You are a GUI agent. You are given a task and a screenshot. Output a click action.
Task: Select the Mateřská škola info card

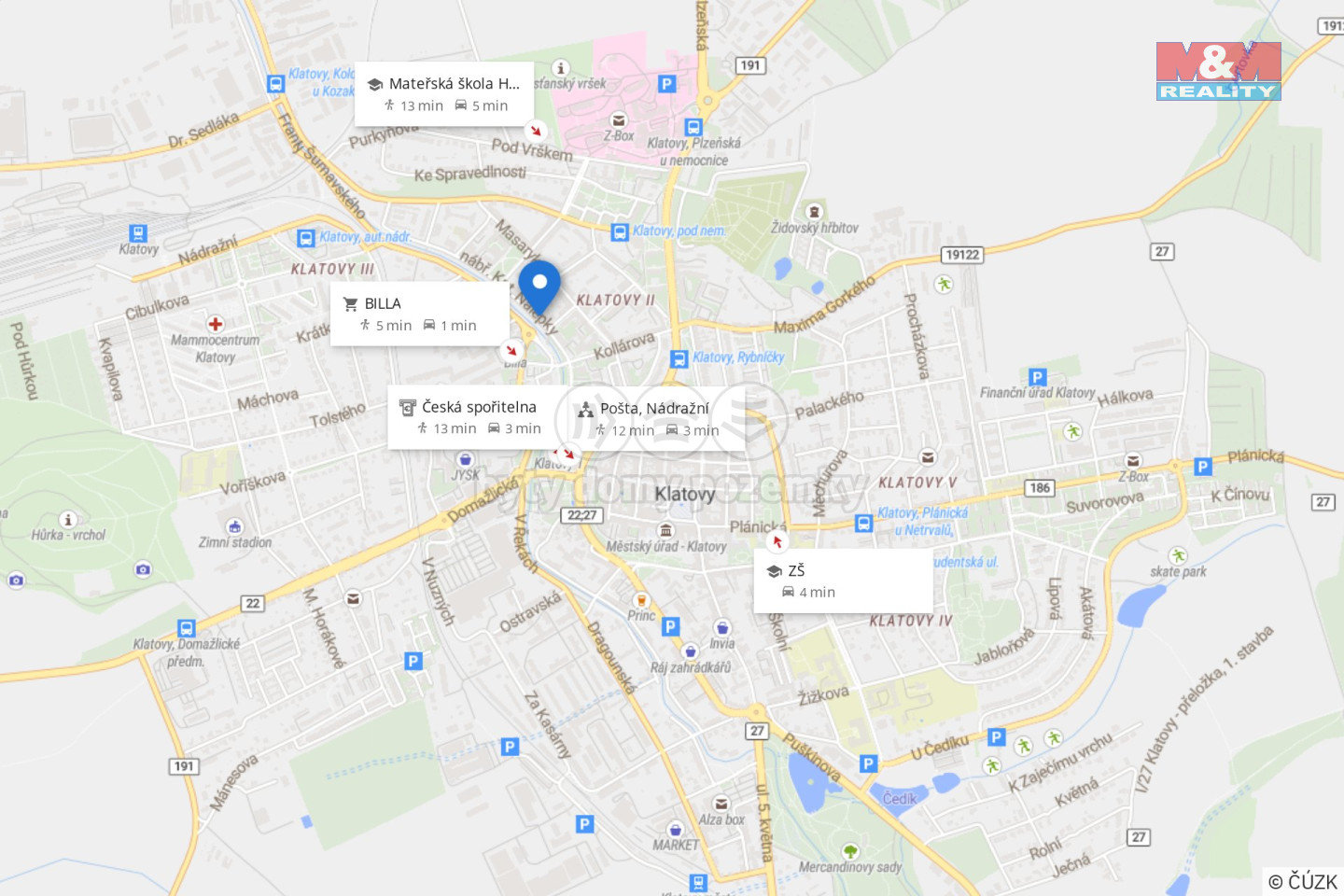444,93
